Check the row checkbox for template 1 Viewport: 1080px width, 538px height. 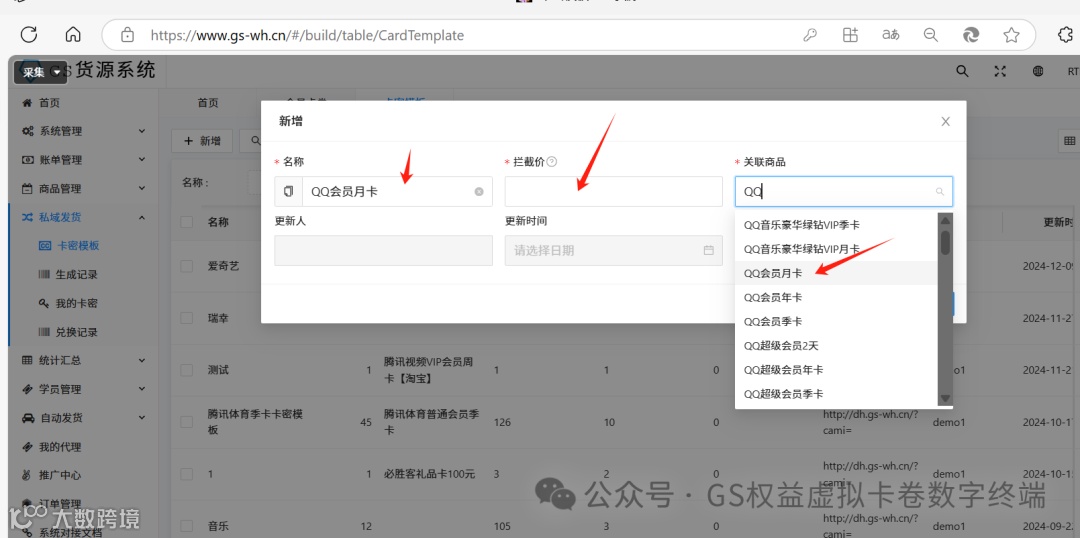point(187,474)
